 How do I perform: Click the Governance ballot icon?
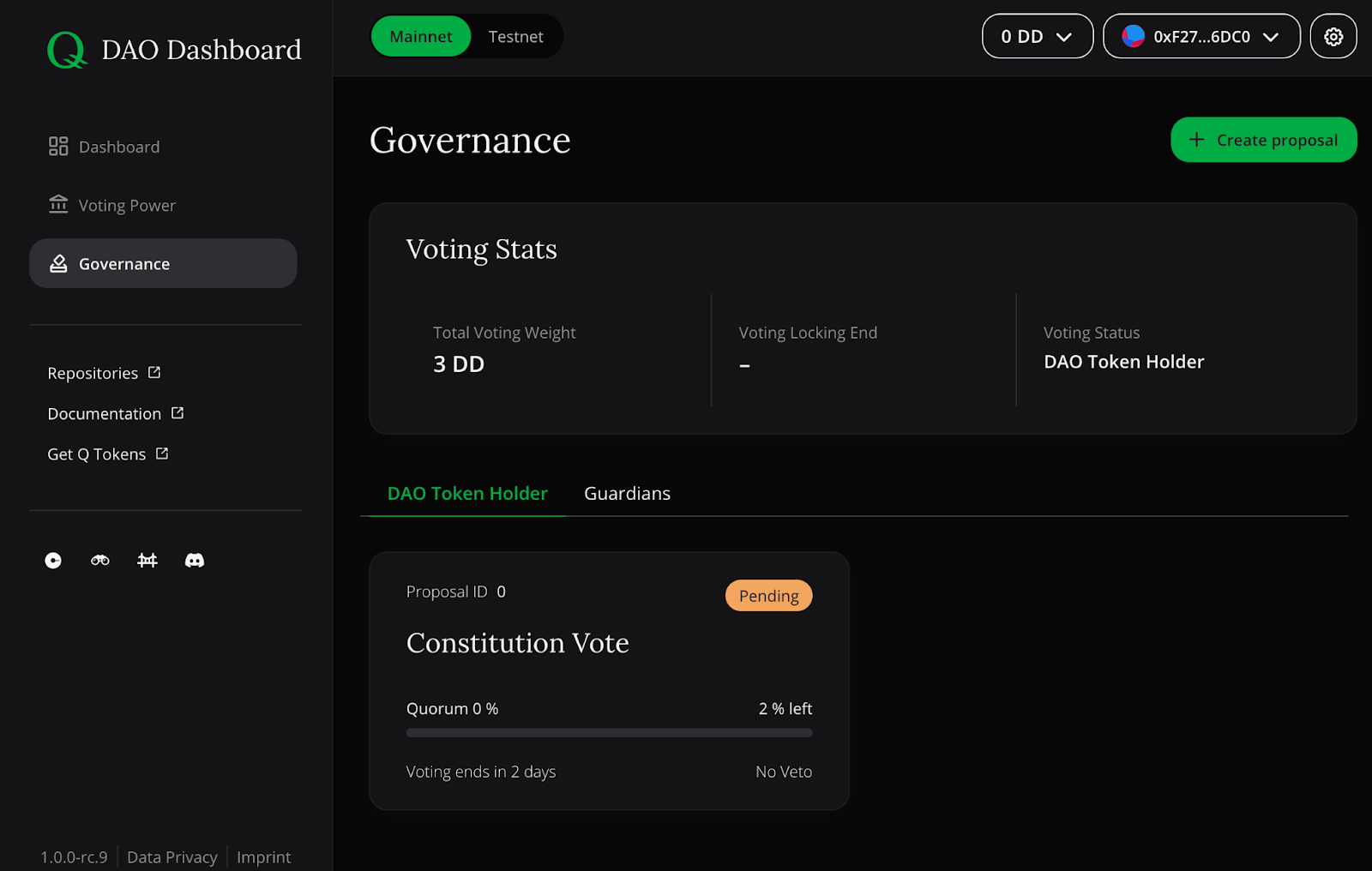[57, 263]
